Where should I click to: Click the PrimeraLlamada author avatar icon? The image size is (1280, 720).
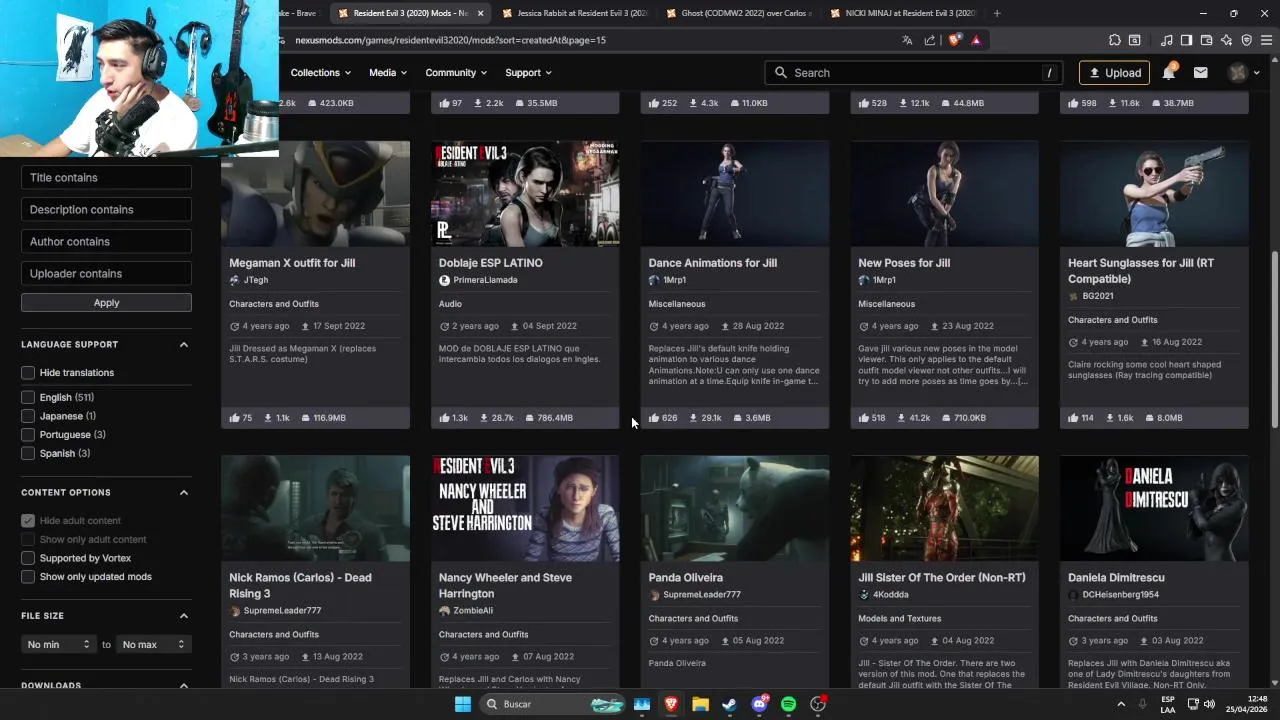pos(444,280)
